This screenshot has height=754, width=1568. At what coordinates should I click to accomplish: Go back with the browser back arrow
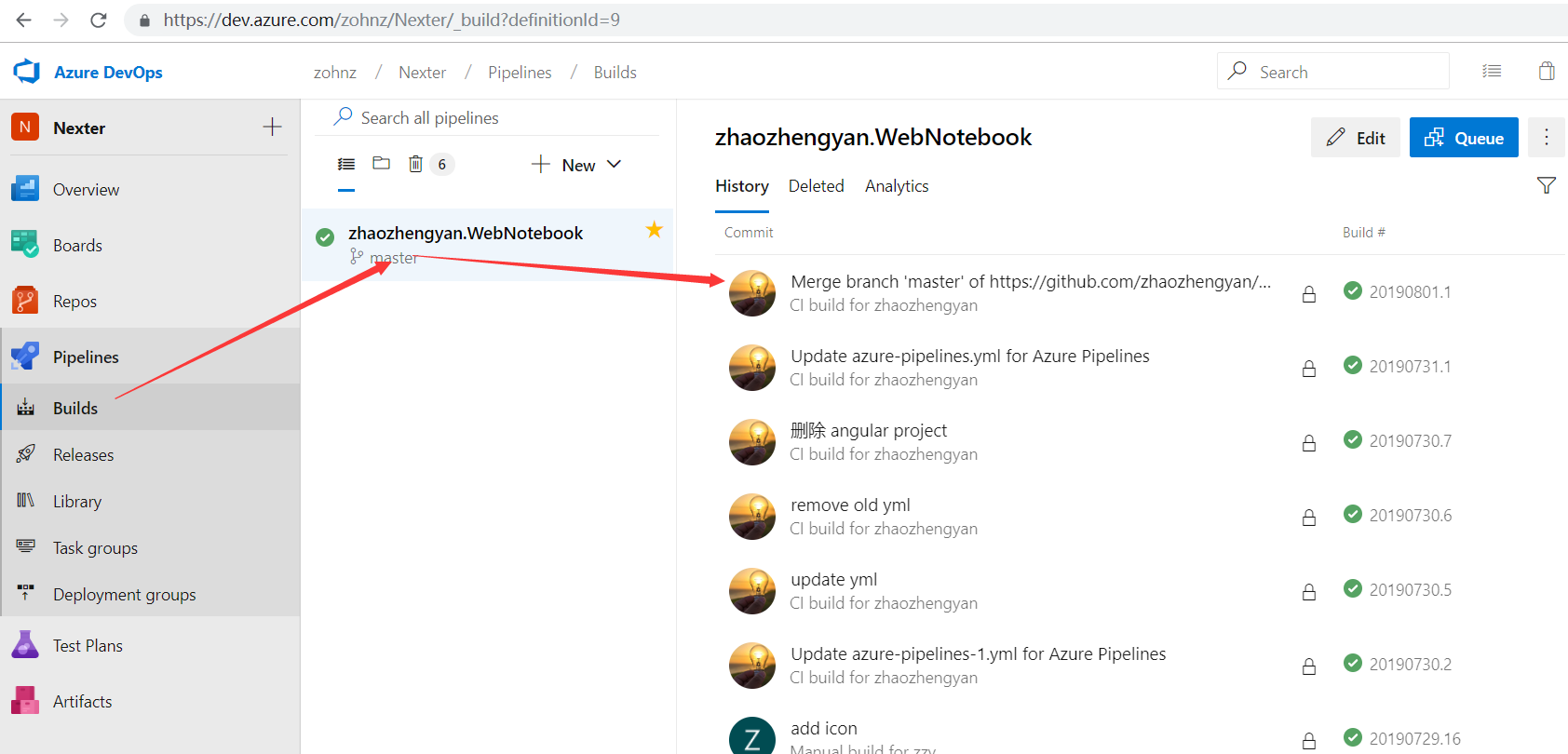pyautogui.click(x=24, y=20)
